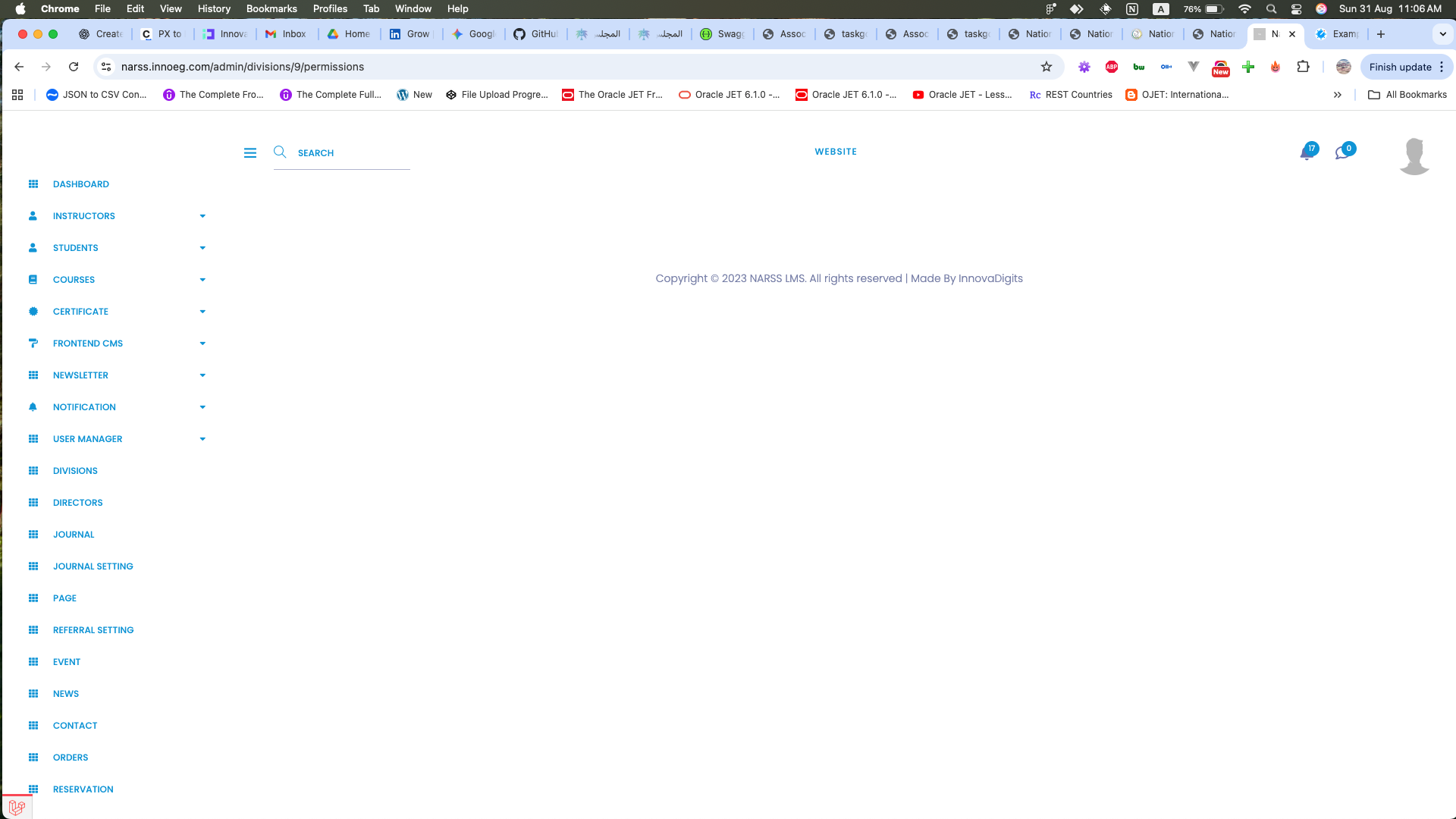Viewport: 1456px width, 819px height.
Task: Click the Laravel debugbar icon
Action: tap(17, 807)
